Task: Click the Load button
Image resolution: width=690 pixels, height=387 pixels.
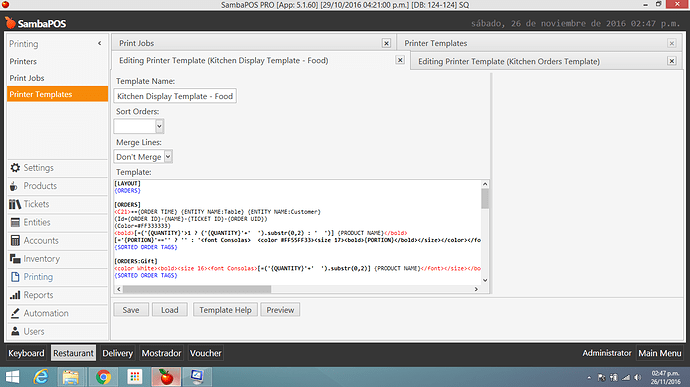Action: pyautogui.click(x=170, y=310)
